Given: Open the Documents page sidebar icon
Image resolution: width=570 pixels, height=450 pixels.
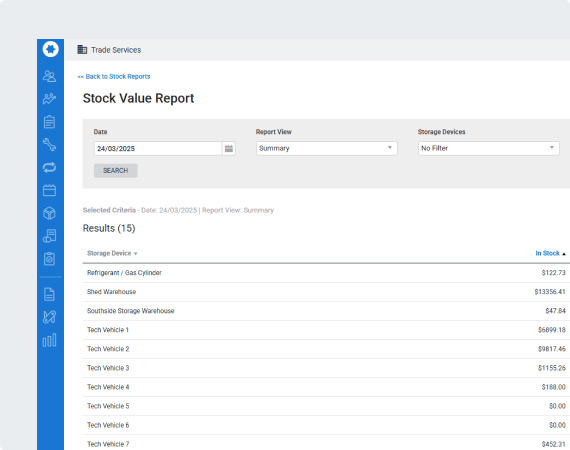Looking at the screenshot, I should pos(49,294).
